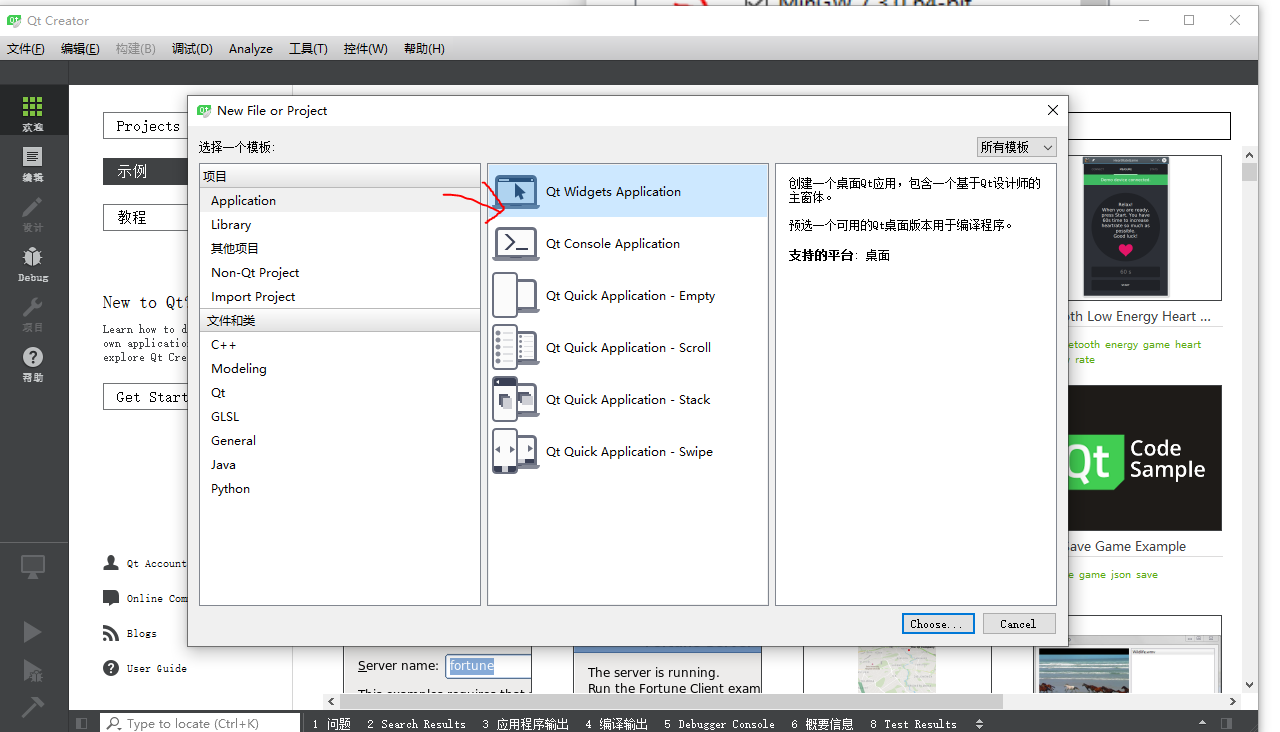Screen dimensions: 1280x732
Task: Toggle the left sidebar icon in status bar
Action: [x=82, y=723]
